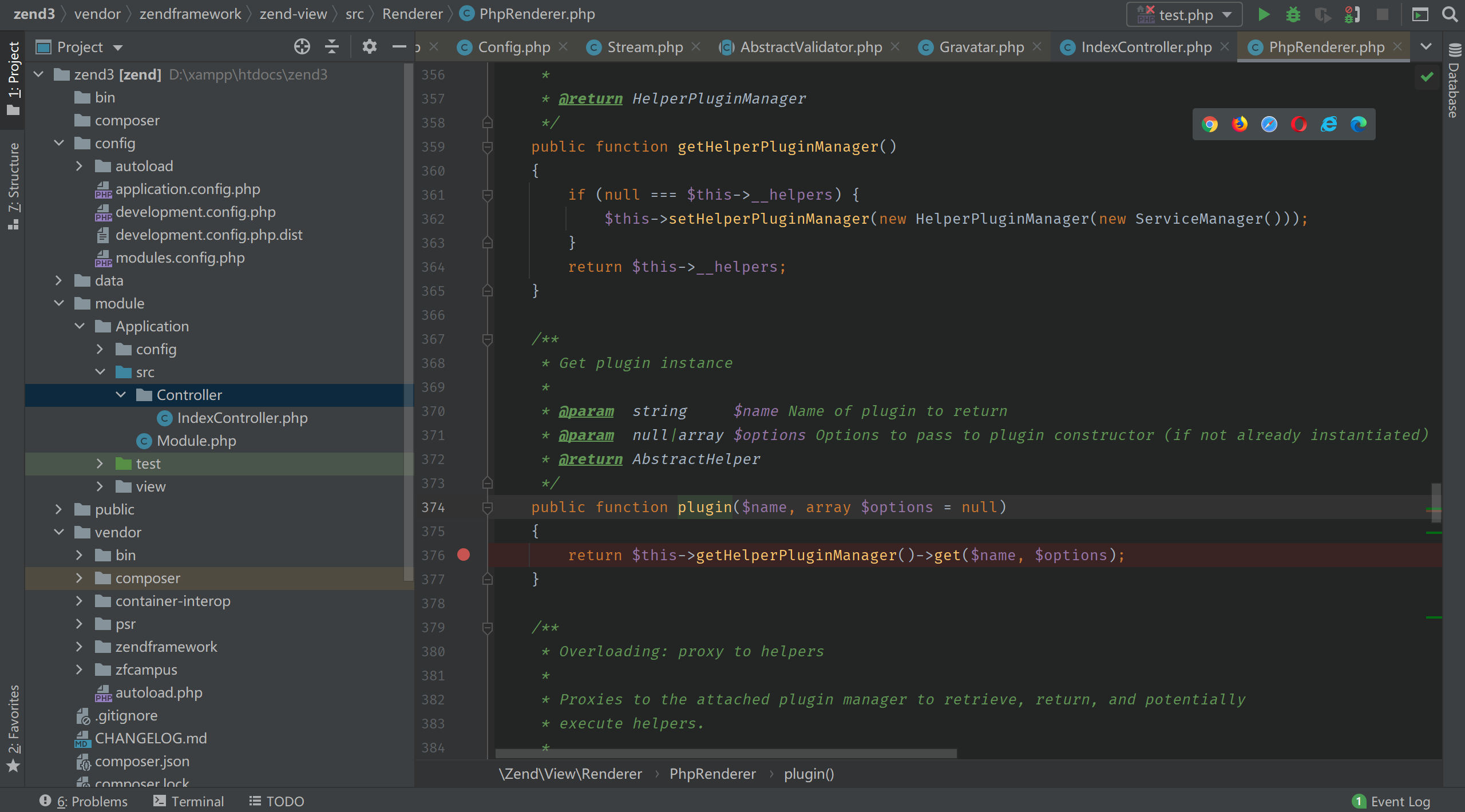
Task: Click the Debug bug icon
Action: (1293, 14)
